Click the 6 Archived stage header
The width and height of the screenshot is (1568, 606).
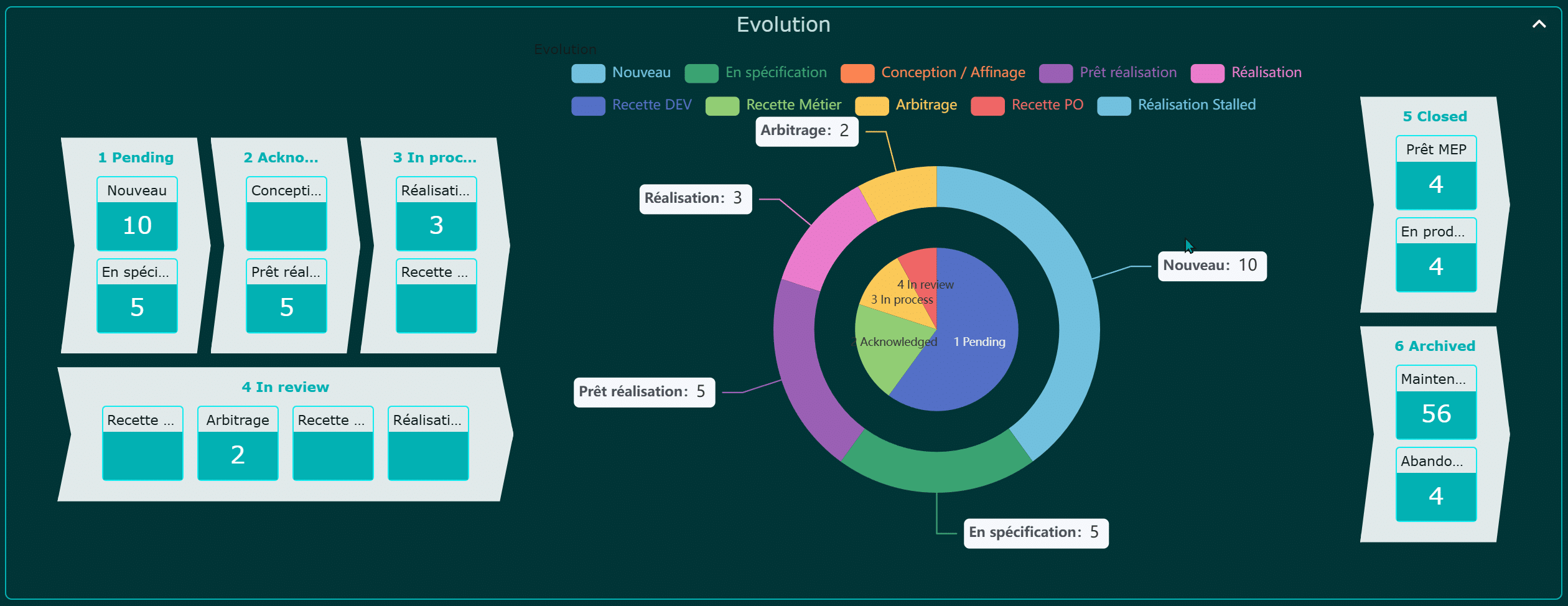pos(1434,346)
